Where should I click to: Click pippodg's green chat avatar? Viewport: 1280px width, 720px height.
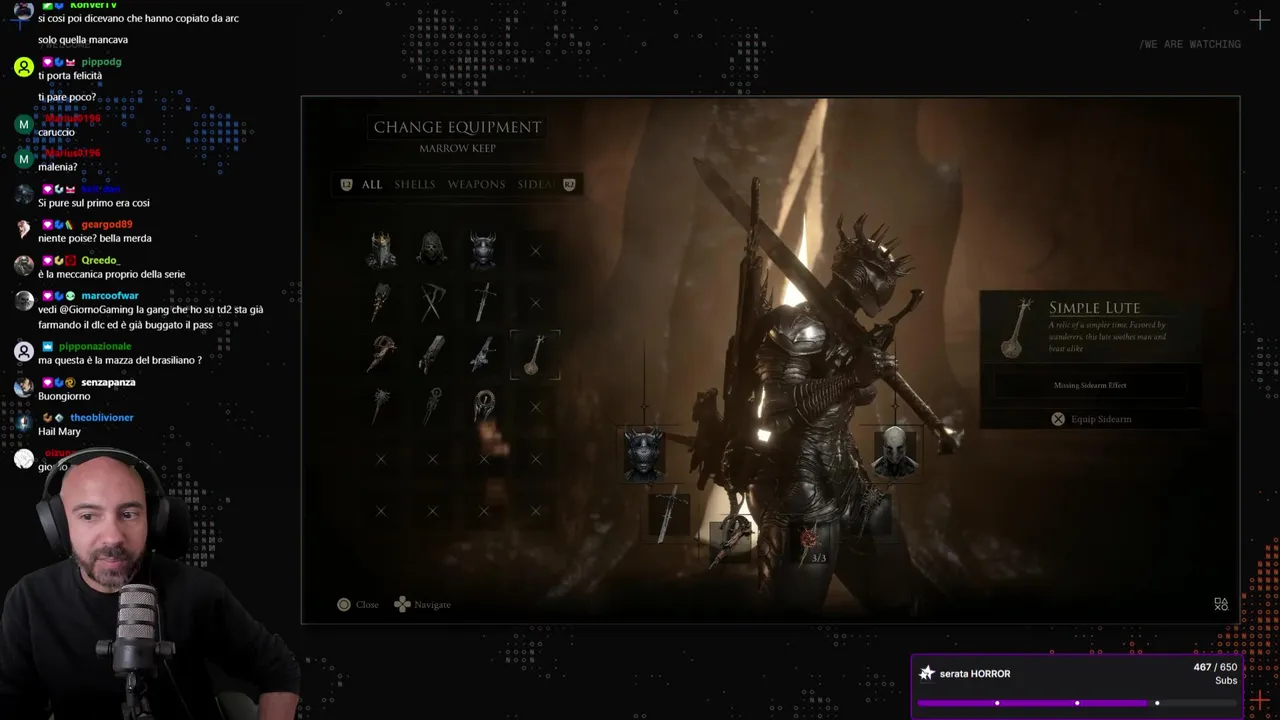coord(24,67)
